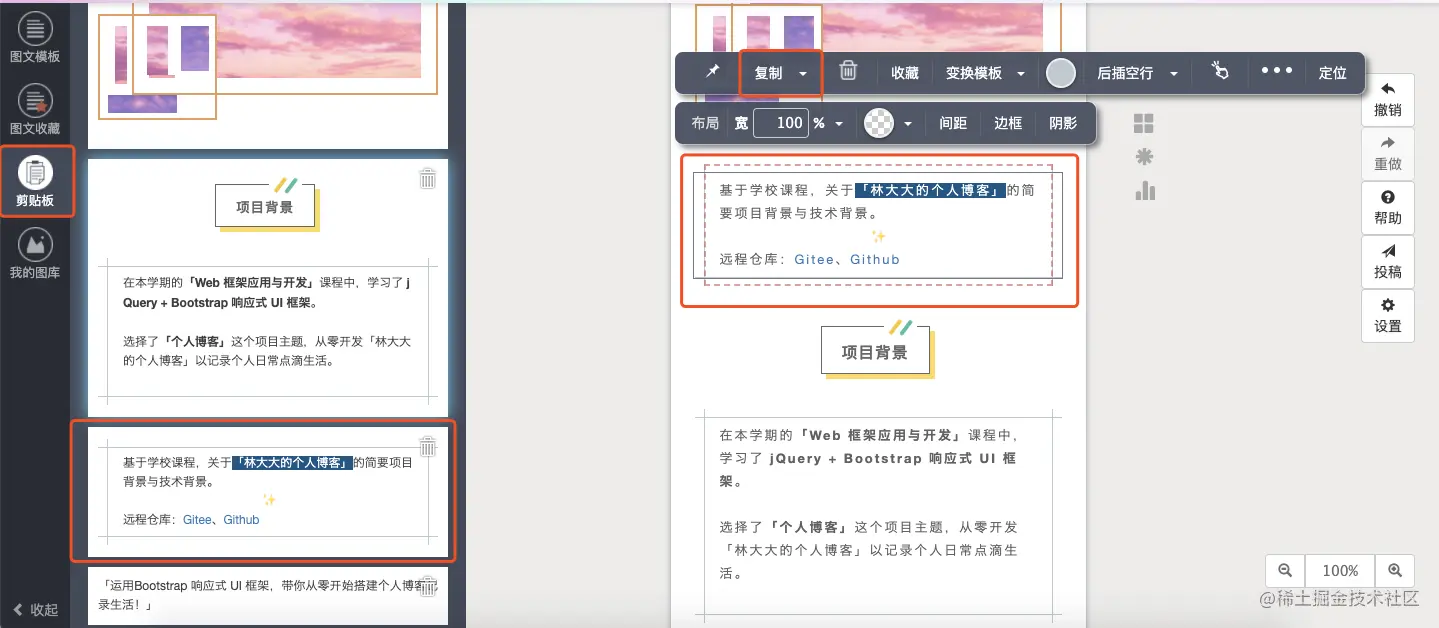This screenshot has height=628, width=1439.
Task: Click the Gitee link in the clipboard card
Action: pyautogui.click(x=197, y=520)
